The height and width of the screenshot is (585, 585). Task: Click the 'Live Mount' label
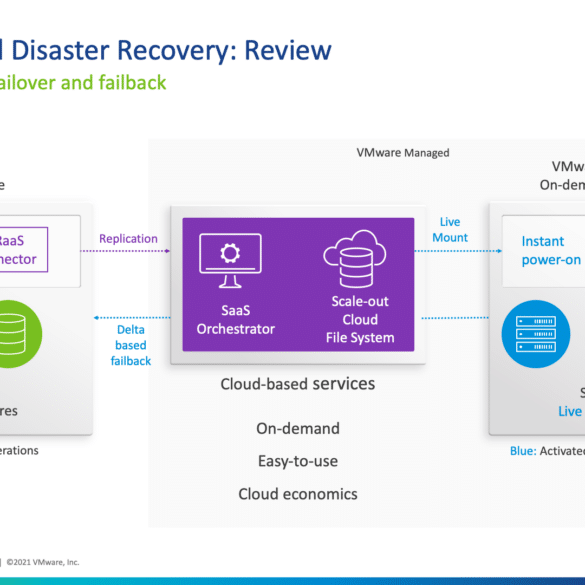click(450, 229)
